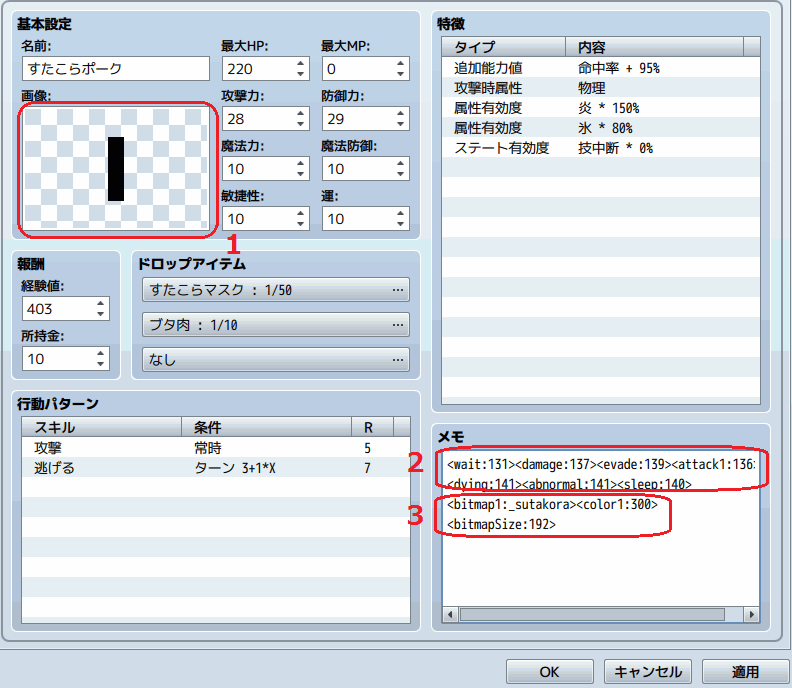Decrease 経験値 with the down arrow

(101, 314)
